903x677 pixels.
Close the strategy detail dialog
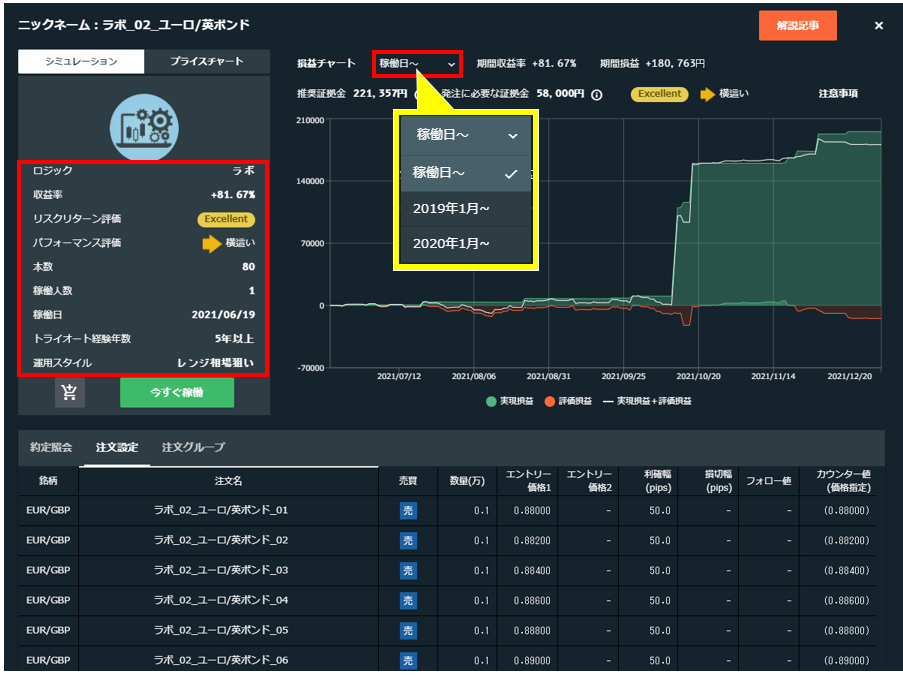[x=879, y=25]
